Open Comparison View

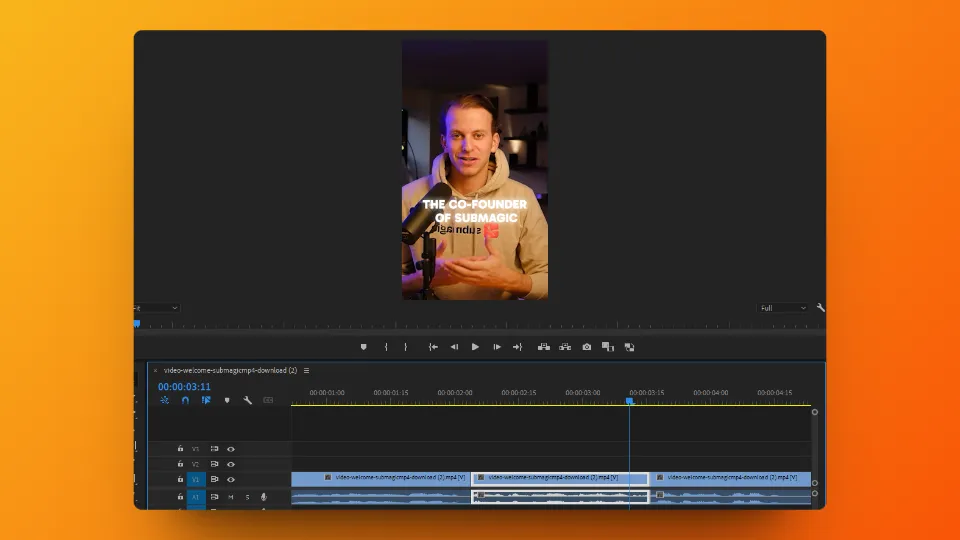pos(608,347)
